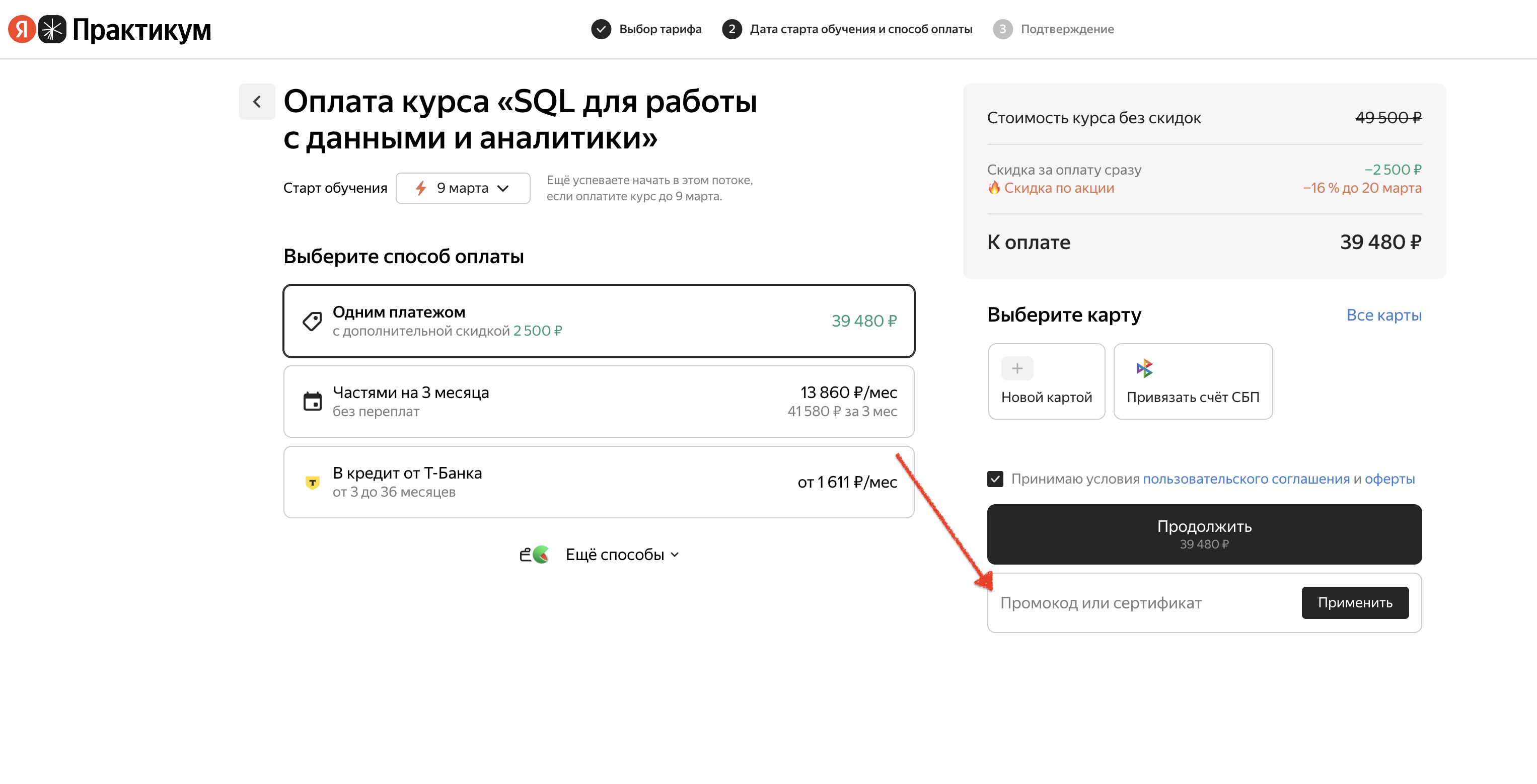This screenshot has width=1537, height=784.
Task: Click the СБП logo icon
Action: coord(1144,368)
